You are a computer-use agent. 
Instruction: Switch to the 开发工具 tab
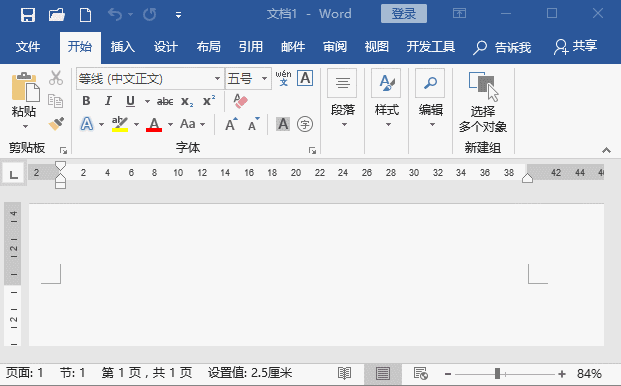[431, 47]
